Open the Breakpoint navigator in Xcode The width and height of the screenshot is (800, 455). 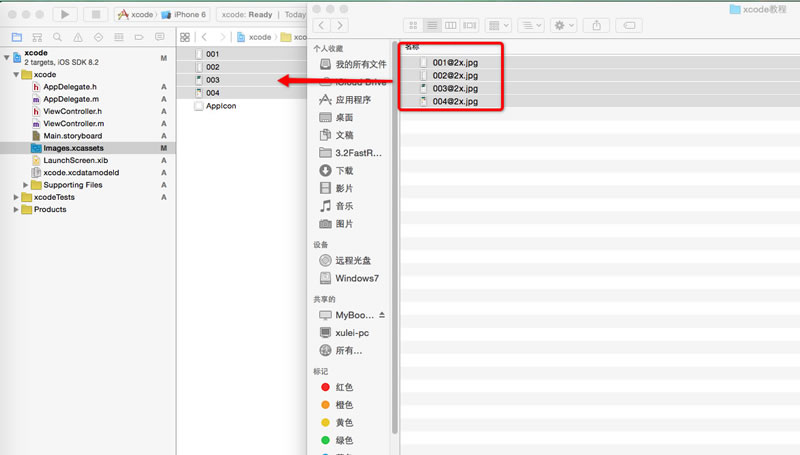pyautogui.click(x=139, y=37)
